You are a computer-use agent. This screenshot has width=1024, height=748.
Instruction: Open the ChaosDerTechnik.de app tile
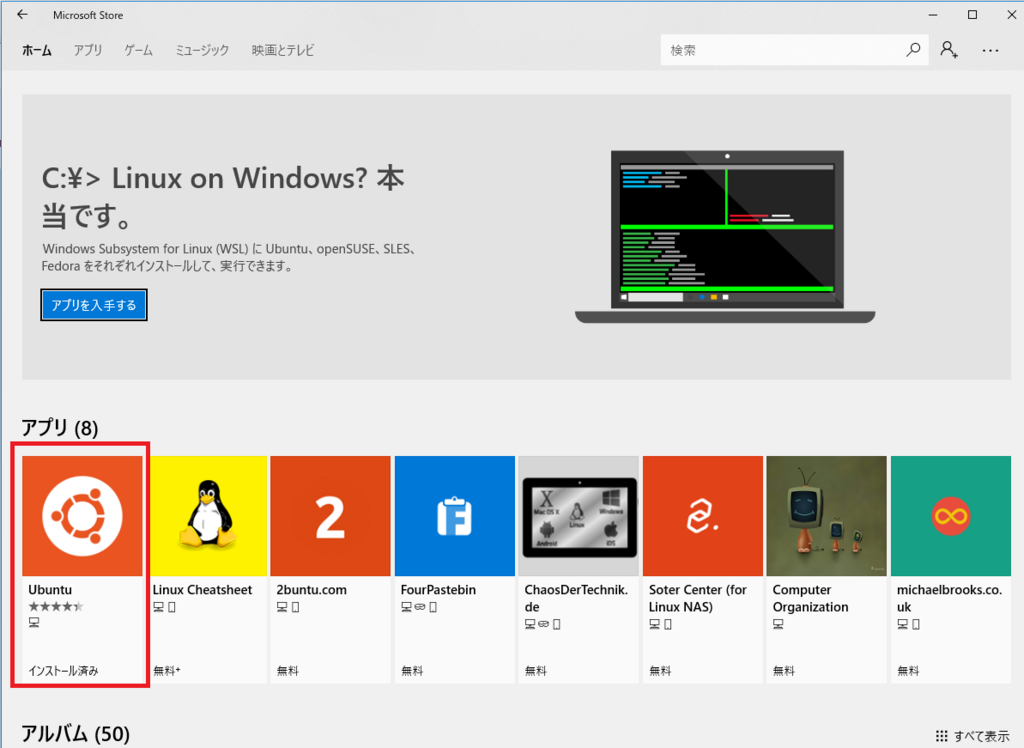[579, 515]
